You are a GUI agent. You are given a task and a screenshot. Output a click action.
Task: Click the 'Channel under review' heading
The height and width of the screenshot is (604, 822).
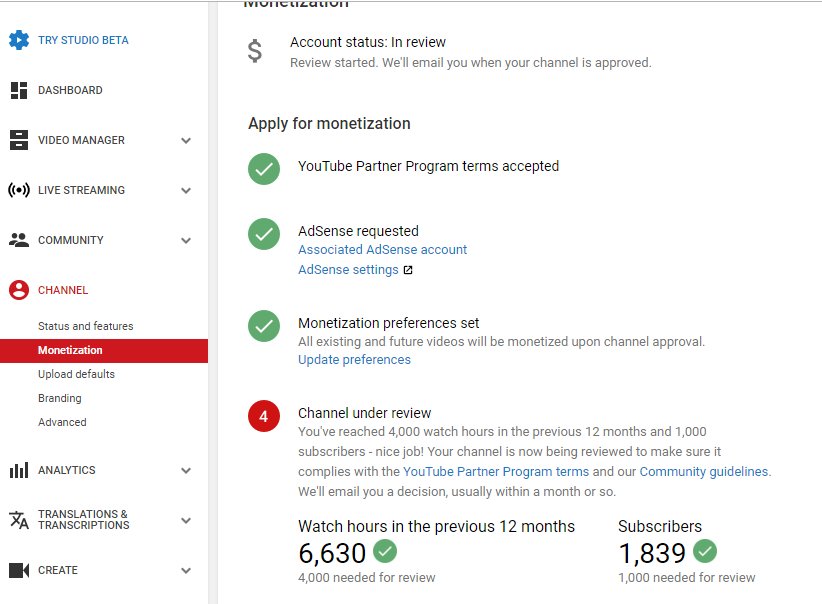click(x=364, y=413)
